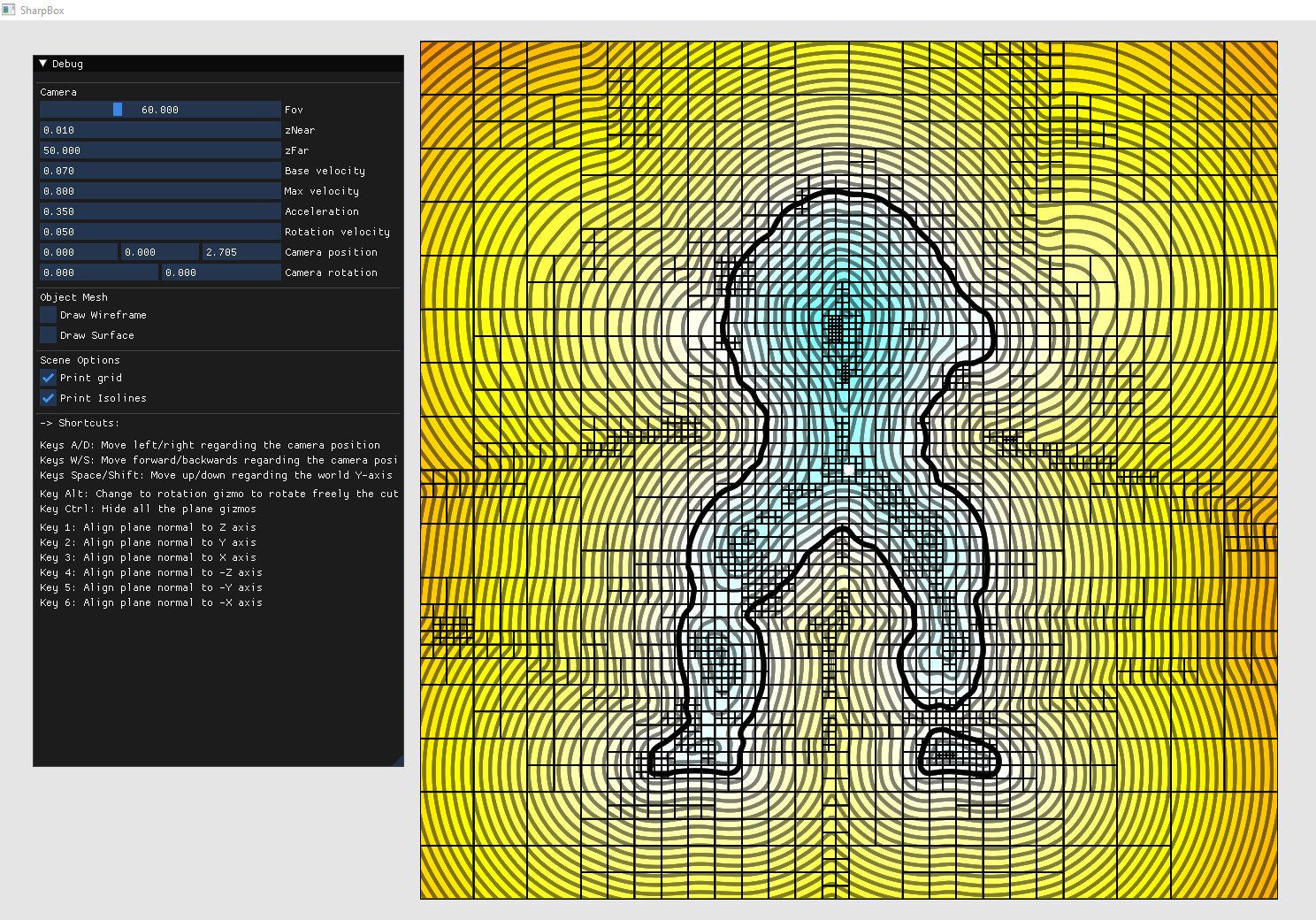This screenshot has height=920, width=1316.
Task: Click the 'Object Mesh' section label
Action: pyautogui.click(x=74, y=297)
